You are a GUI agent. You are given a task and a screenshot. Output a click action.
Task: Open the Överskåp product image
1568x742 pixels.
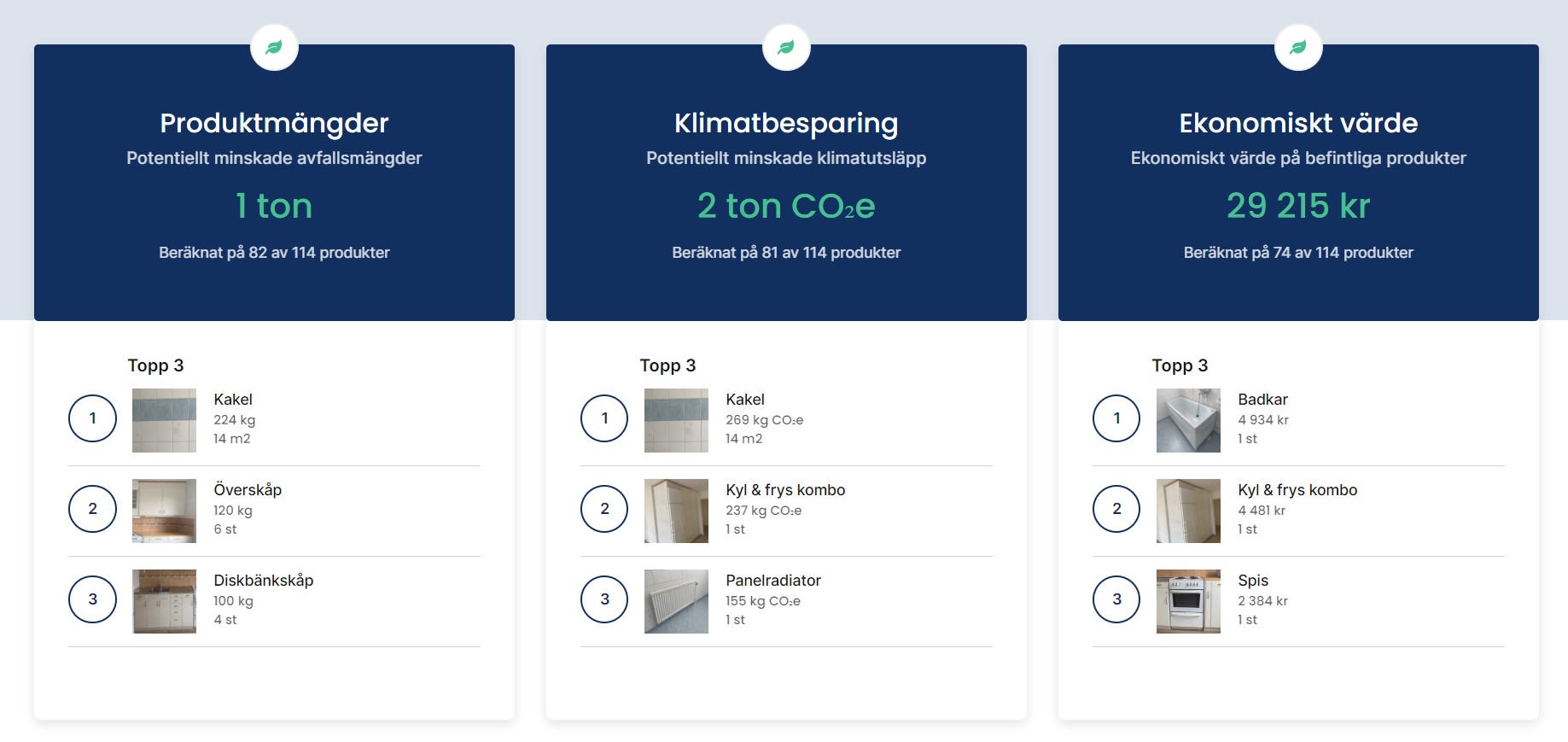164,511
